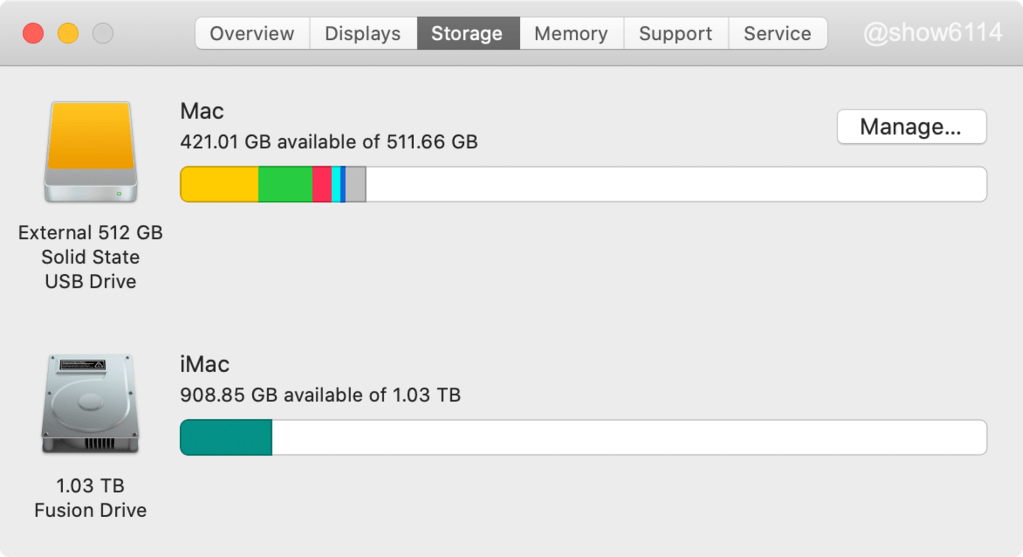Open the Overview tab
Screen dimensions: 1023x557
252,33
